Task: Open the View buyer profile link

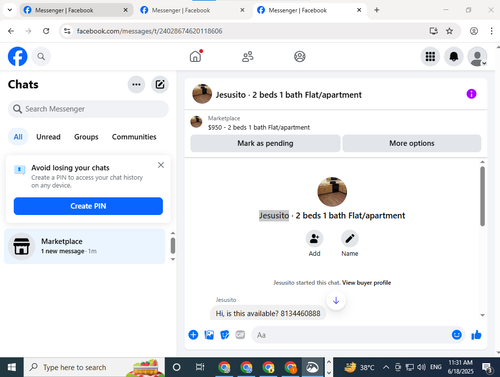Action: [366, 283]
